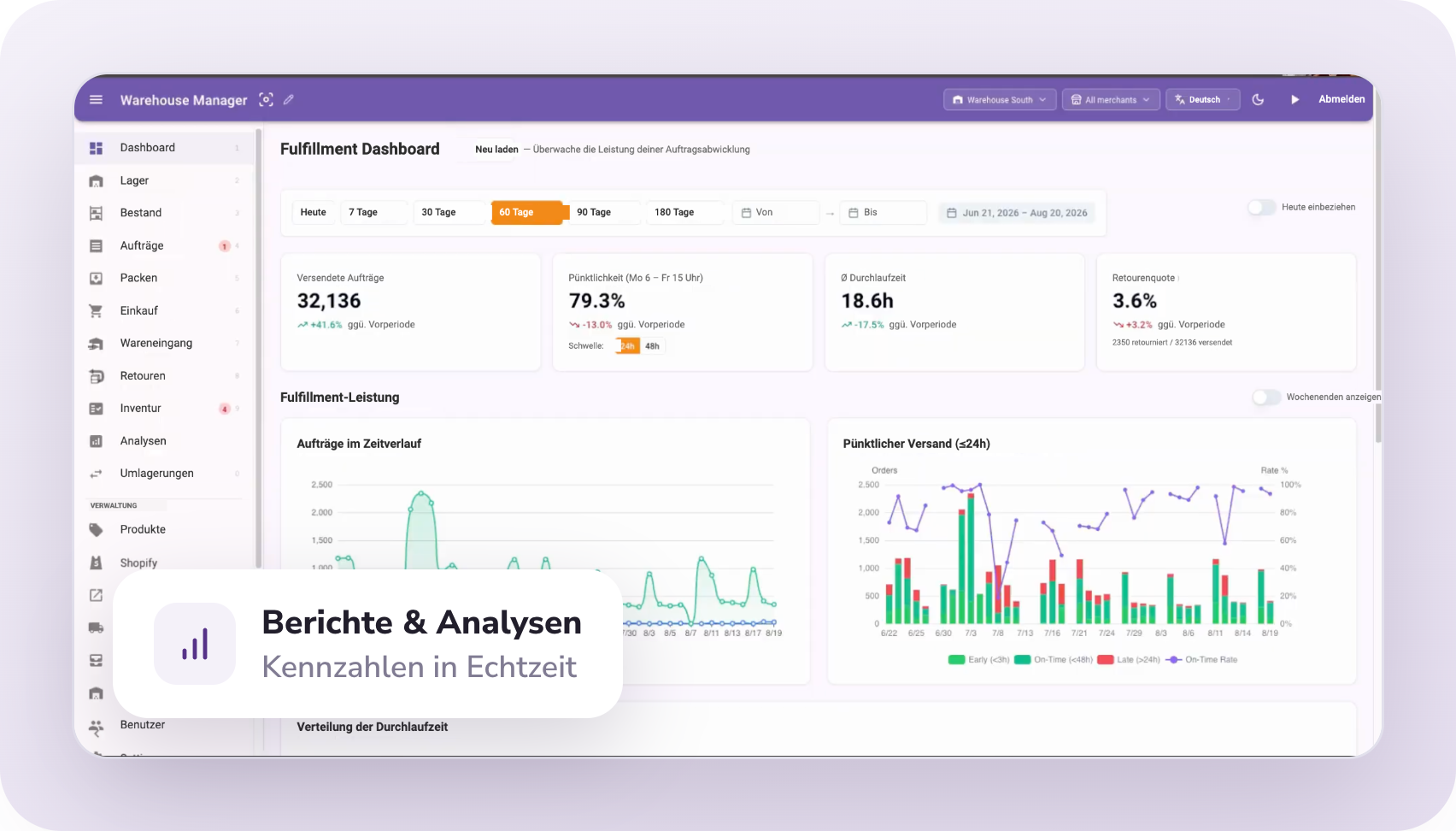Click the Produkte tag icon in sidebar
Image resolution: width=1456 pixels, height=831 pixels.
click(x=97, y=530)
